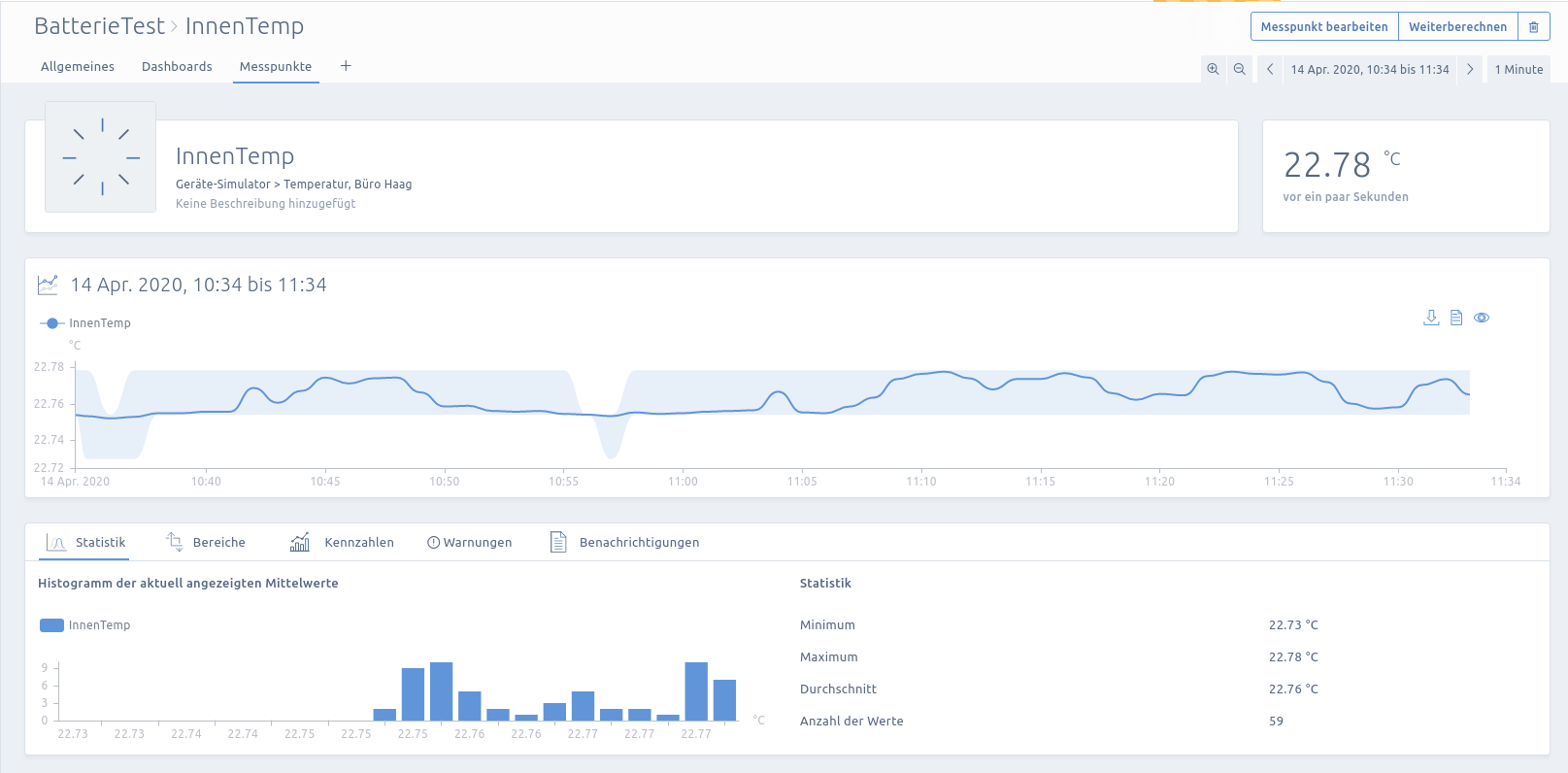Switch to the Allgemeines tab
The image size is (1568, 773).
coord(78,67)
